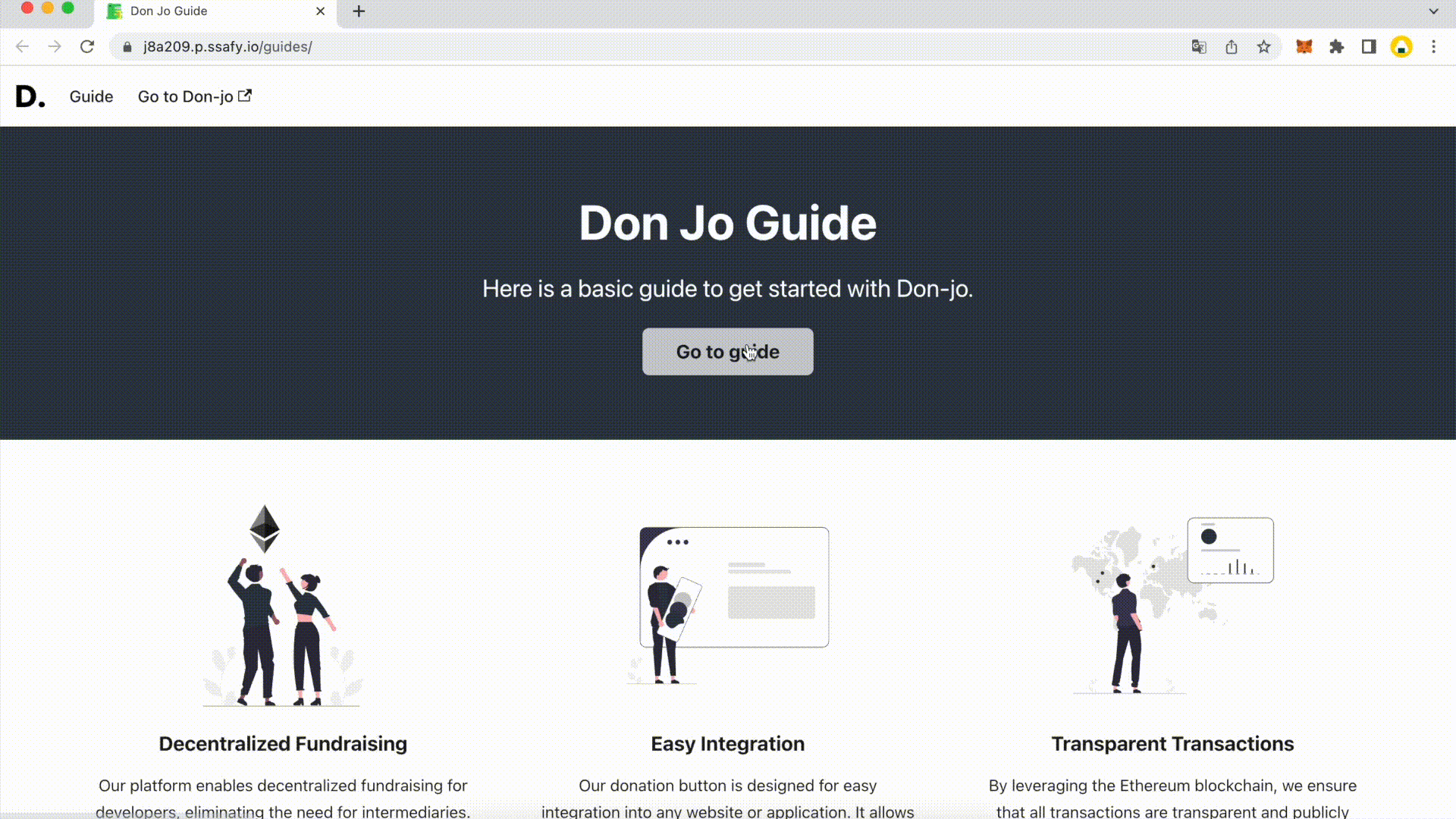Bookmark the page with the star icon
The height and width of the screenshot is (819, 1456).
[1263, 46]
